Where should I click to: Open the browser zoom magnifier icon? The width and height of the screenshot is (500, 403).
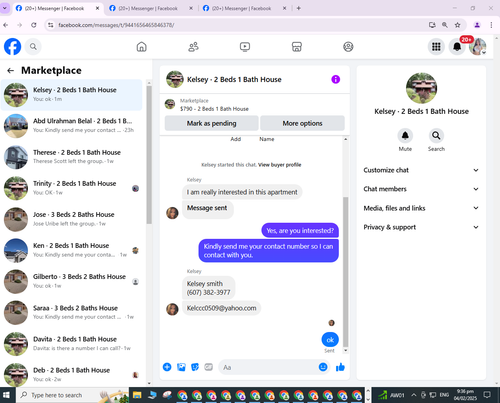445,25
